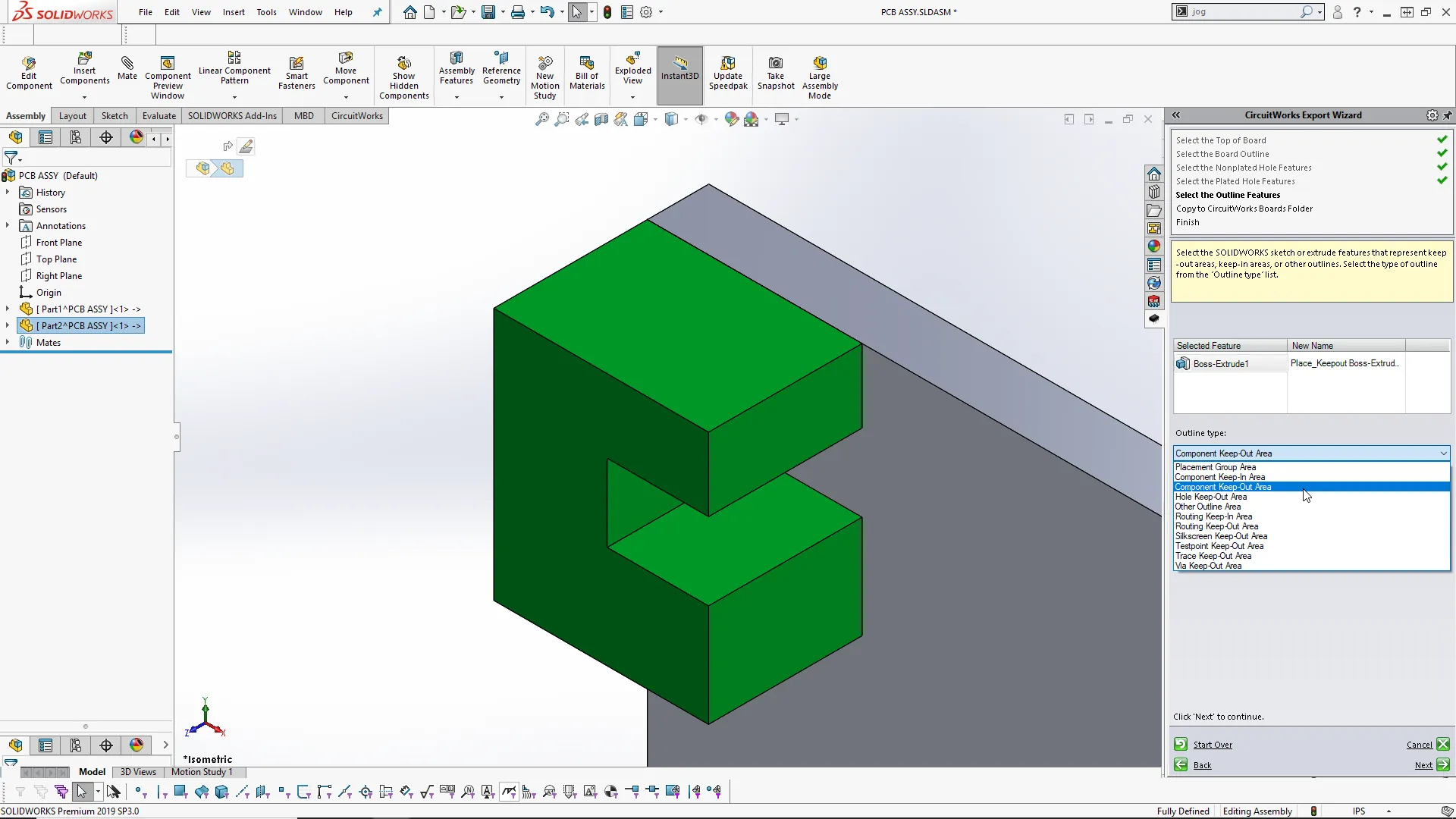
Task: Switch to the Sketch tab
Action: [115, 116]
